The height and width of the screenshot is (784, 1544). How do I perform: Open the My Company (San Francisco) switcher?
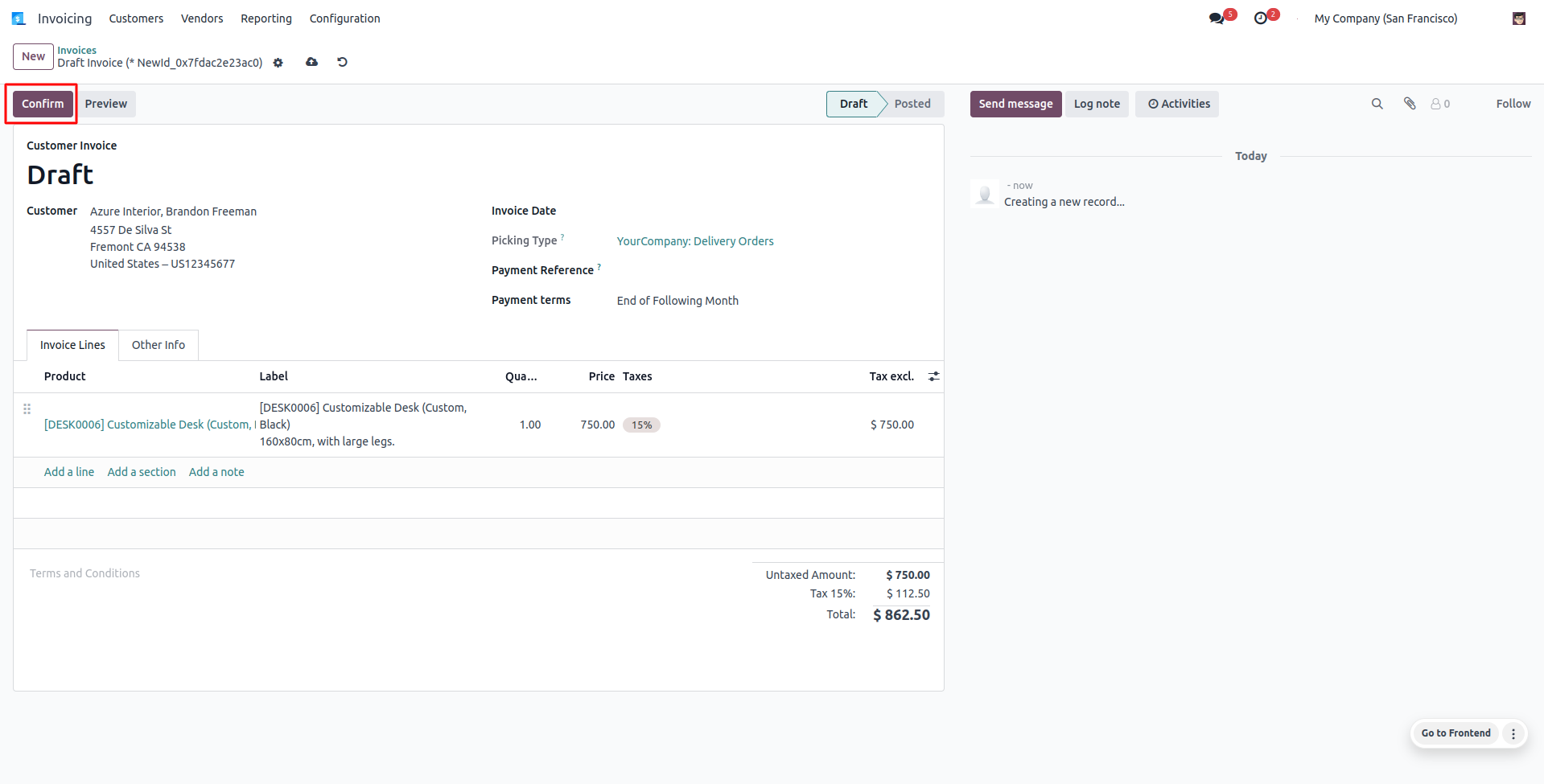(x=1385, y=18)
